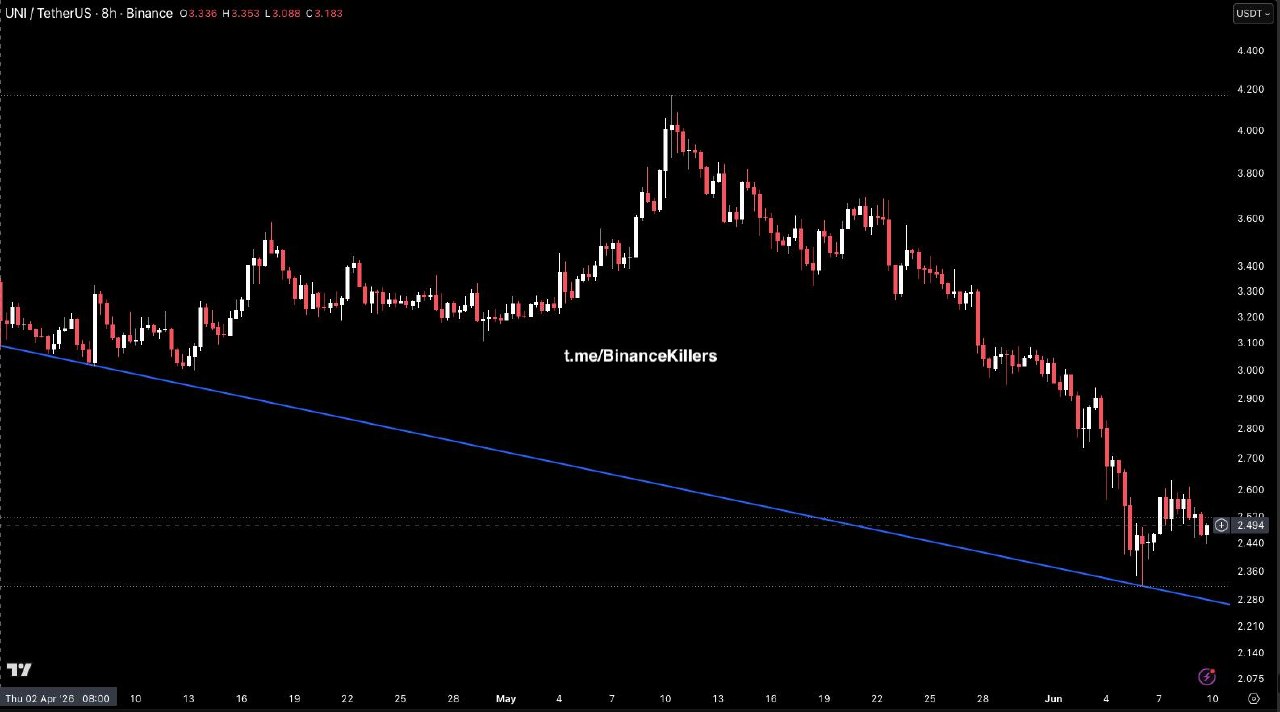Click the lowest candle wick touching the trendline
Screen dimensions: 1280x712
click(1140, 560)
